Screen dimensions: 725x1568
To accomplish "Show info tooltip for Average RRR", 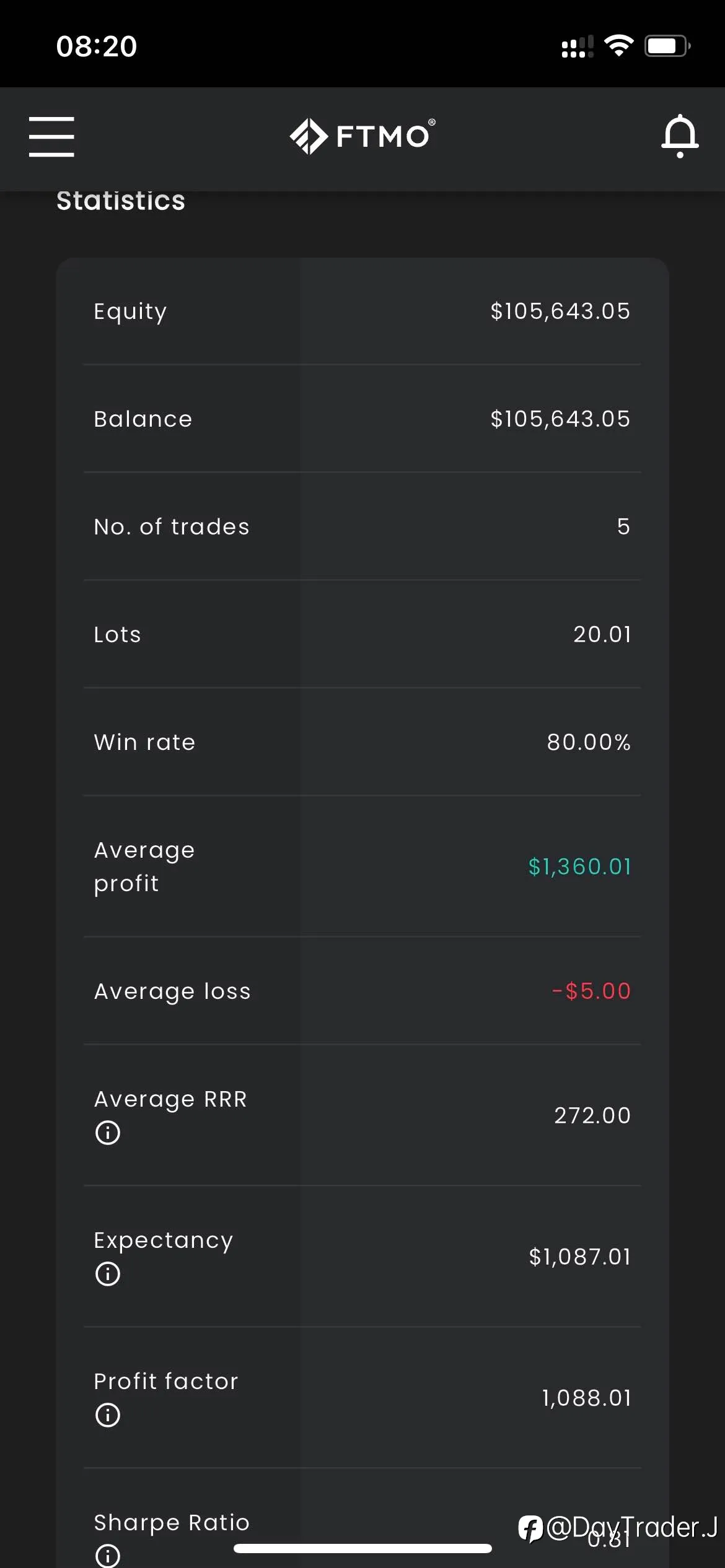I will click(108, 1133).
